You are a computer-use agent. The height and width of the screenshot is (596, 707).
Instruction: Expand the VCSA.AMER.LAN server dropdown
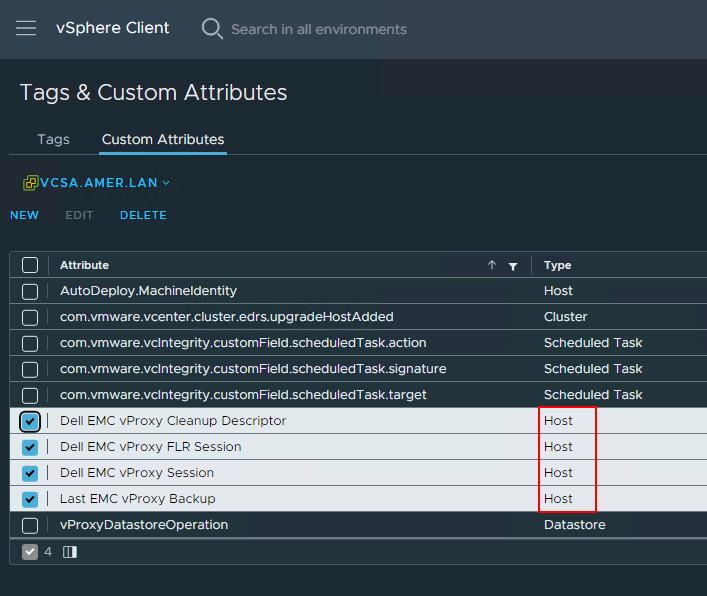point(166,183)
